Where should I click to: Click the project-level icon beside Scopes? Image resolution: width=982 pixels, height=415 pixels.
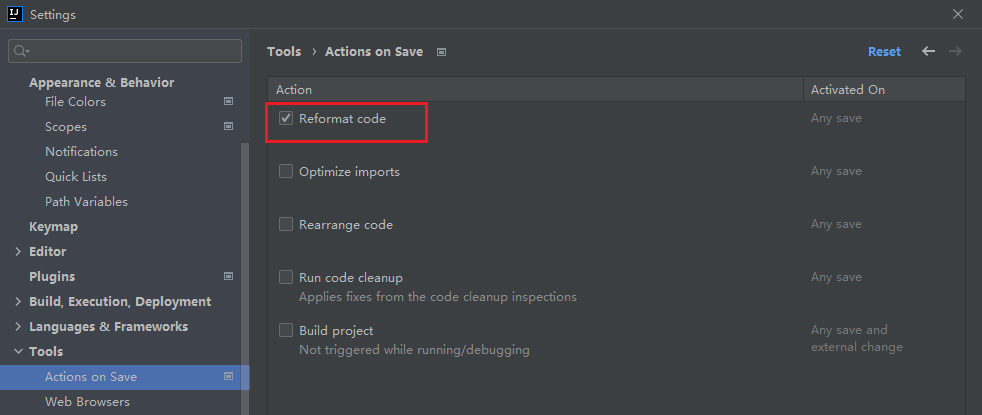(x=228, y=127)
